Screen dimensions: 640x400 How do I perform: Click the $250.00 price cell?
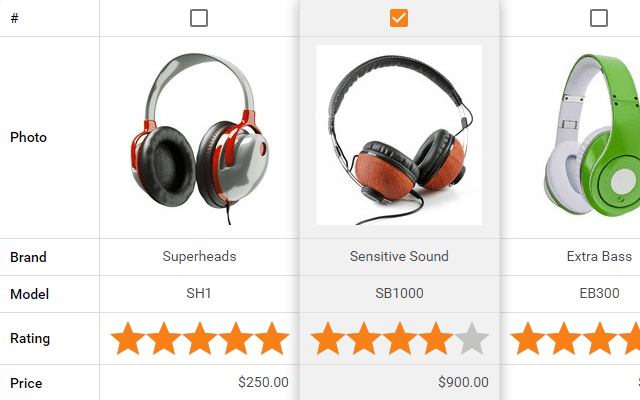(263, 382)
